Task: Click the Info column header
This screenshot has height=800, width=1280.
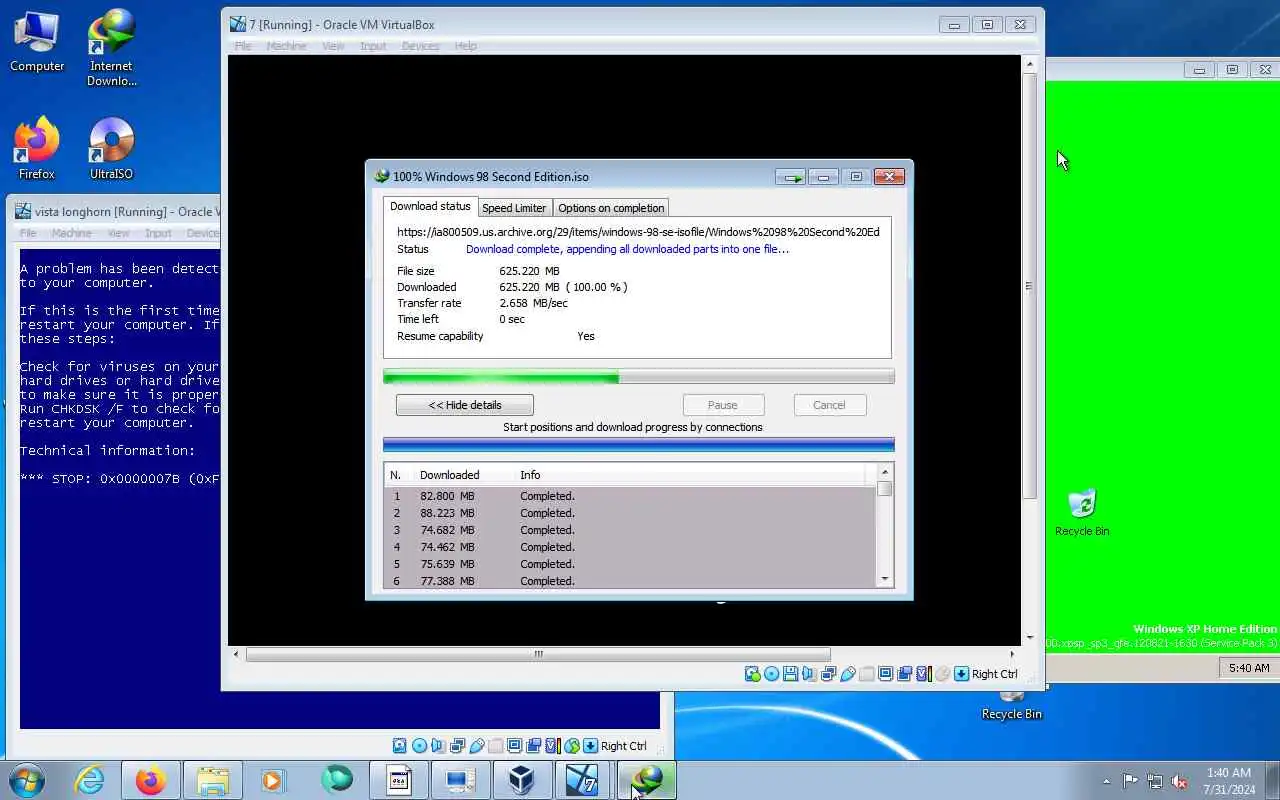Action: coord(690,475)
